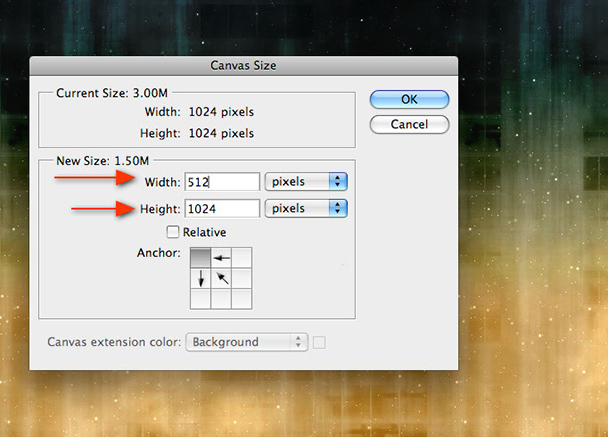
Task: Click the 'New Size: 1.50M' label
Action: pyautogui.click(x=103, y=161)
